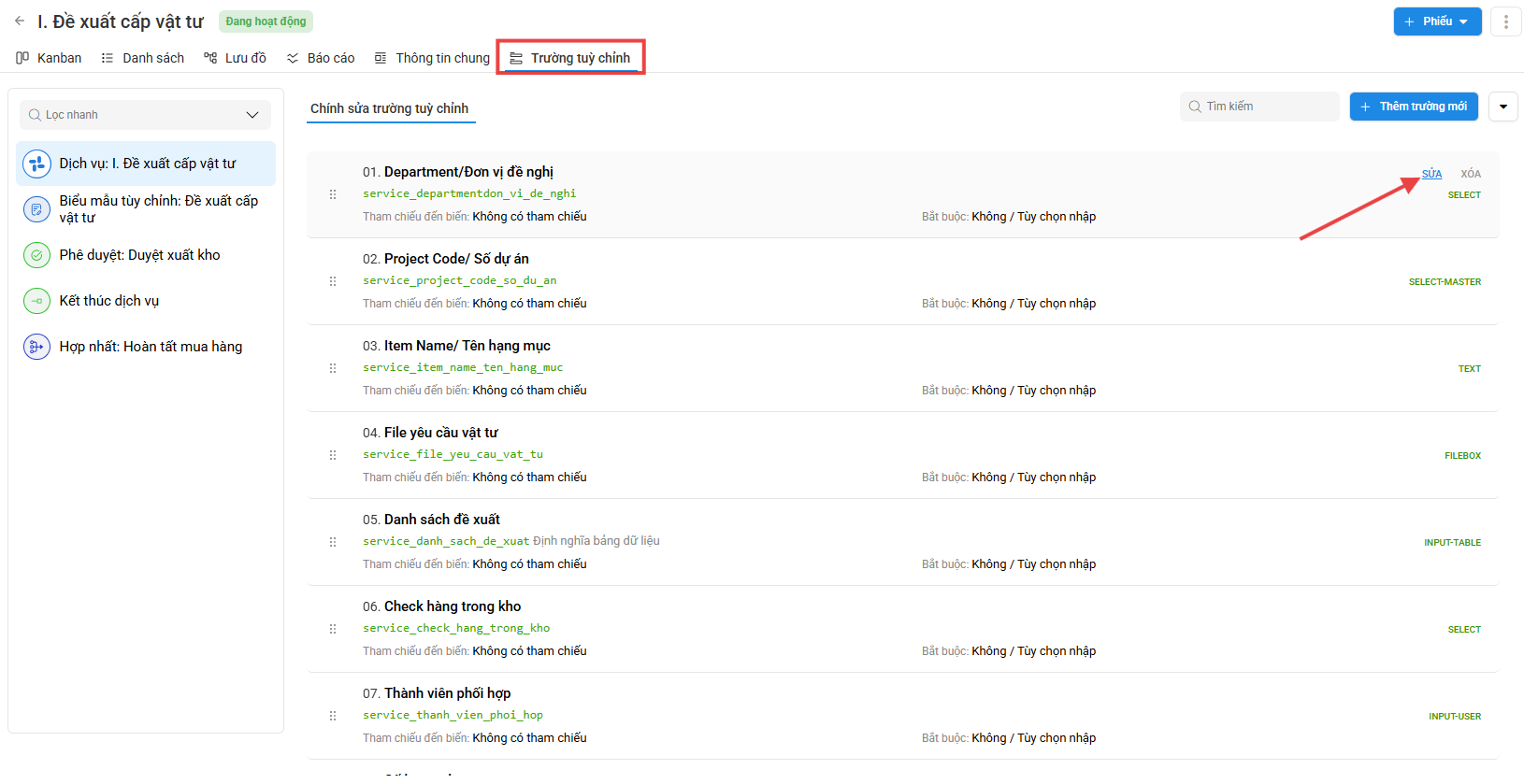The height and width of the screenshot is (784, 1524).
Task: Go back using the arrow icon
Action: point(20,21)
